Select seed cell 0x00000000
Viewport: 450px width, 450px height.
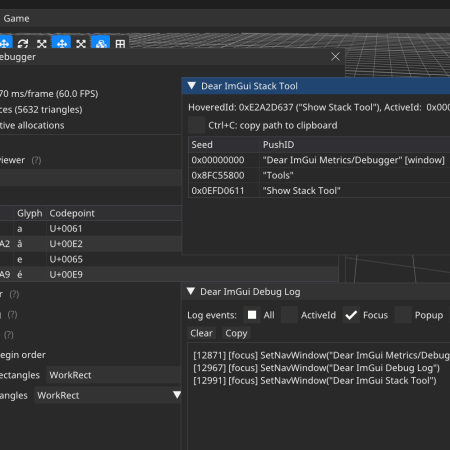(x=218, y=160)
